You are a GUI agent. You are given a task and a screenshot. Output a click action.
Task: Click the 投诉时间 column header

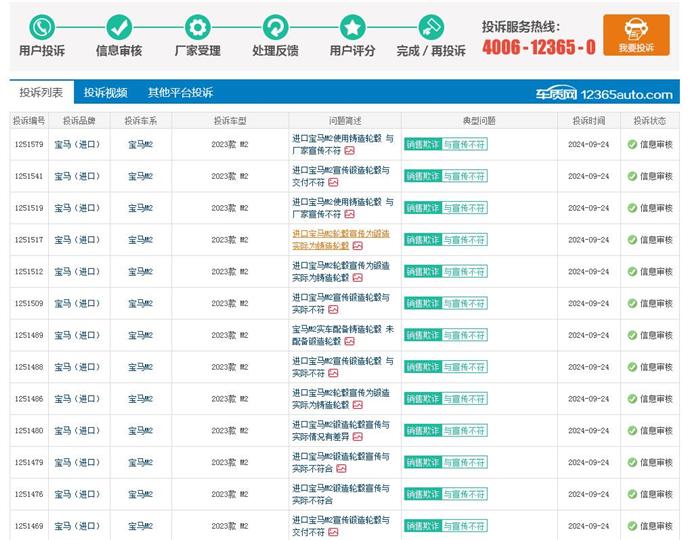tap(589, 120)
